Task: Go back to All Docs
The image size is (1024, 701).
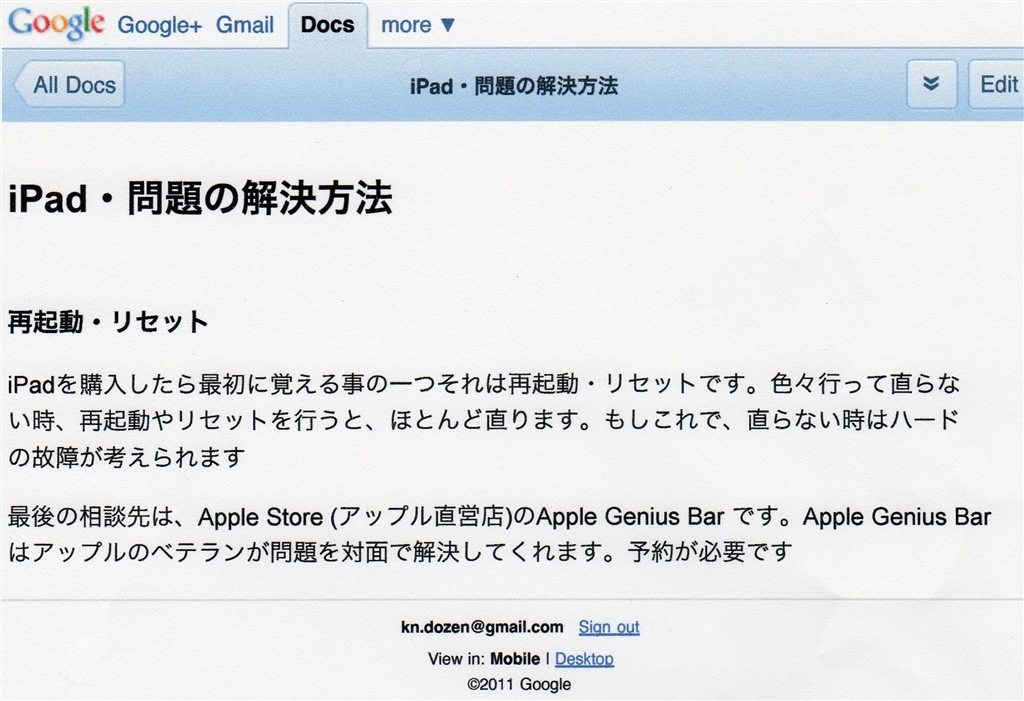Action: [x=69, y=84]
